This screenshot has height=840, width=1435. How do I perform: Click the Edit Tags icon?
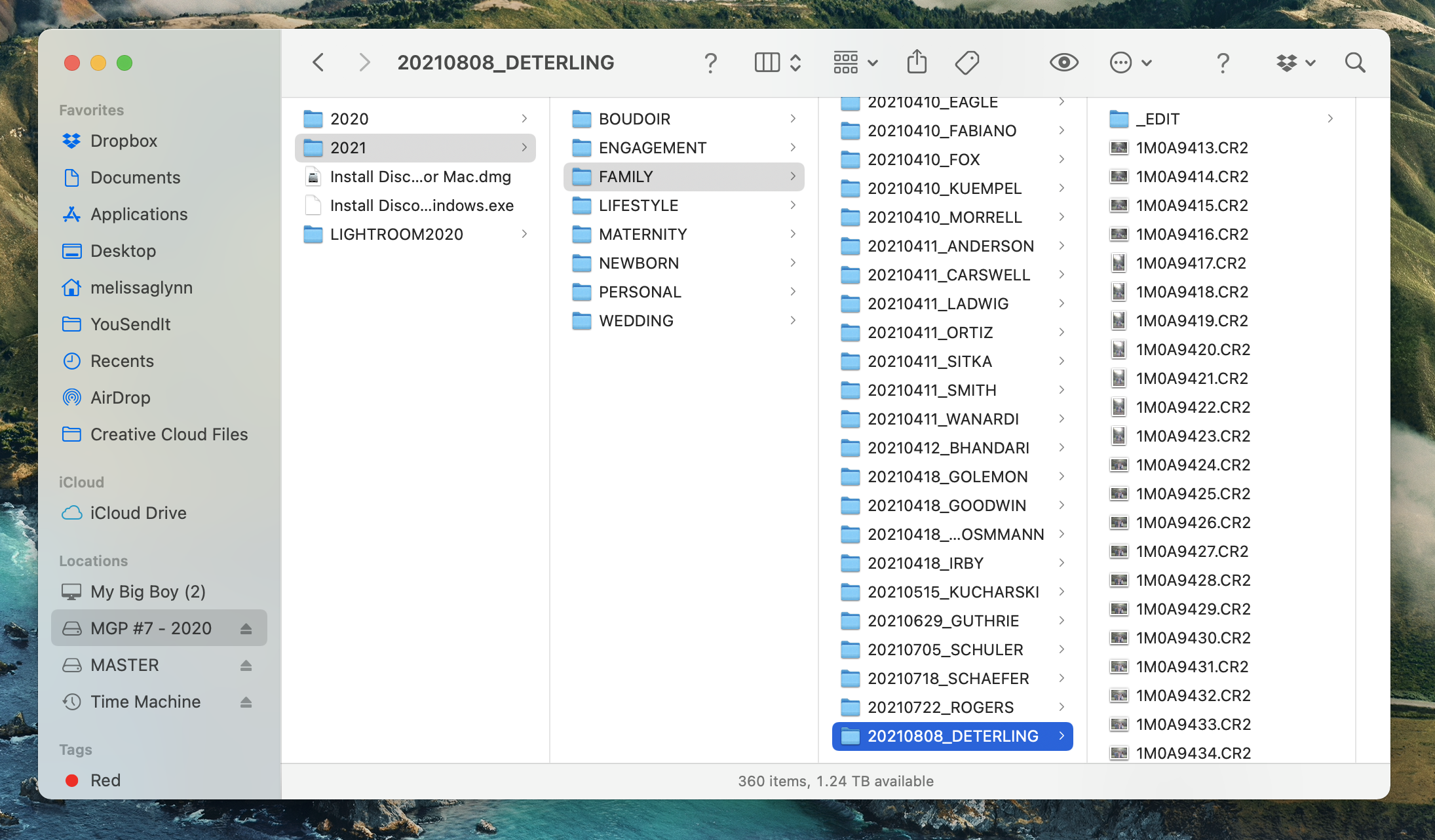[966, 63]
